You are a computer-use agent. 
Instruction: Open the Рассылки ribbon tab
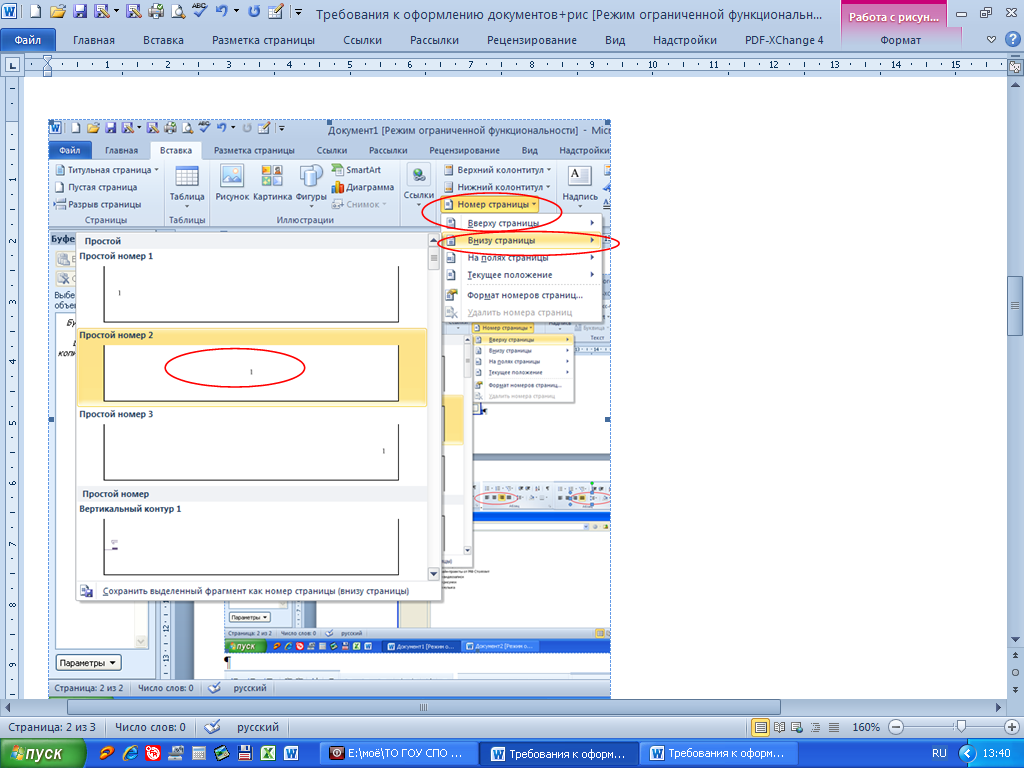(x=434, y=40)
